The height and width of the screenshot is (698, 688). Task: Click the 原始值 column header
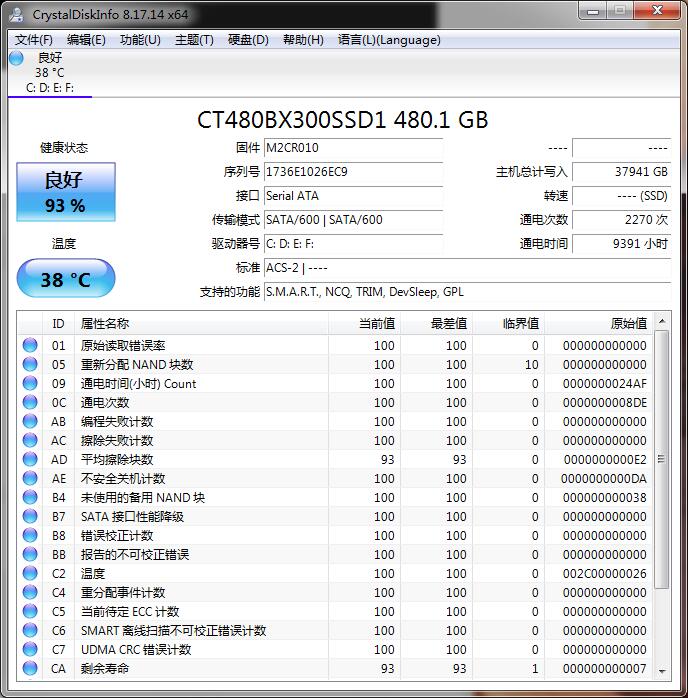pyautogui.click(x=599, y=324)
